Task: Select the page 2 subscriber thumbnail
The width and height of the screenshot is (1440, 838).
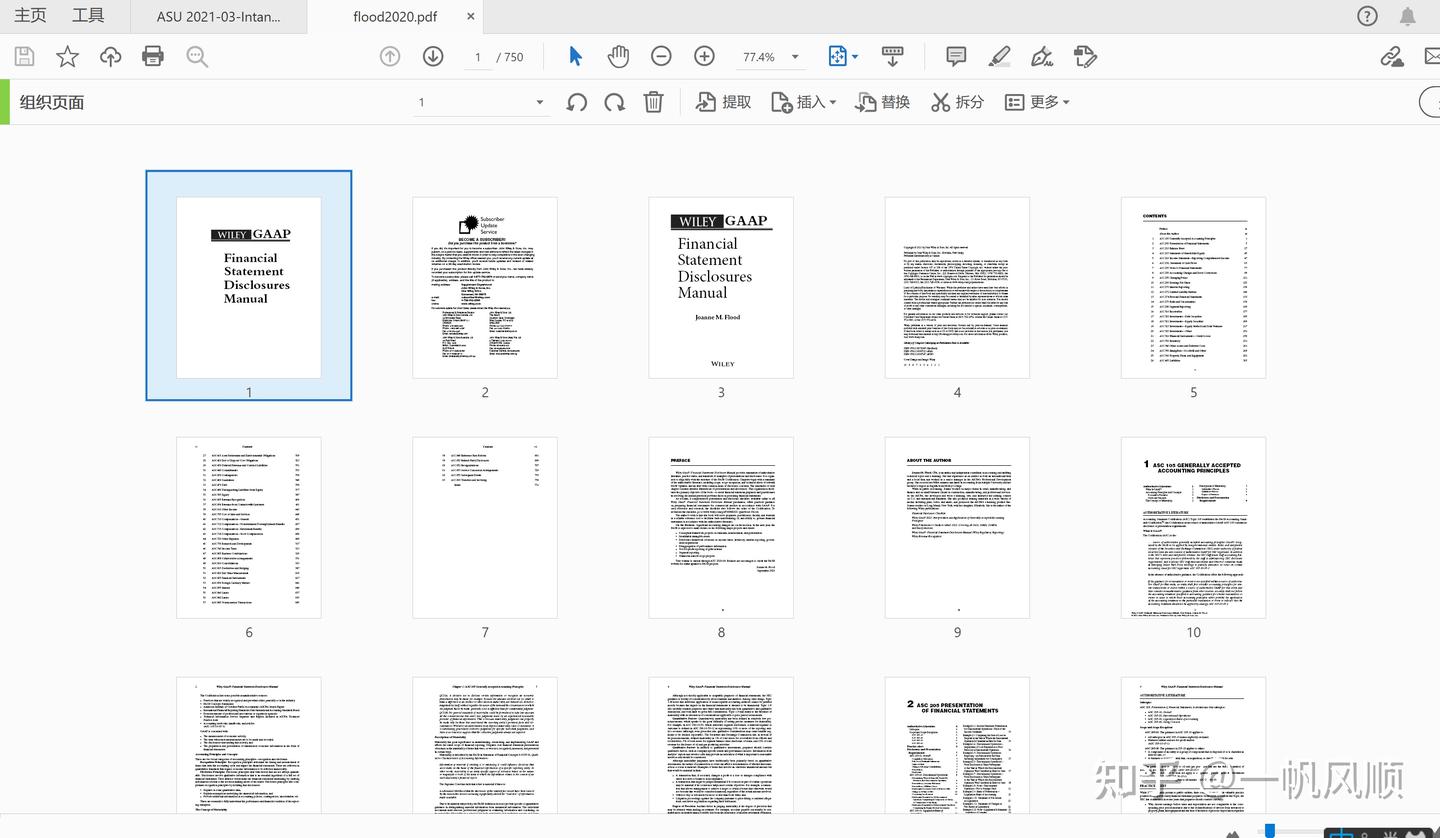Action: (x=485, y=287)
